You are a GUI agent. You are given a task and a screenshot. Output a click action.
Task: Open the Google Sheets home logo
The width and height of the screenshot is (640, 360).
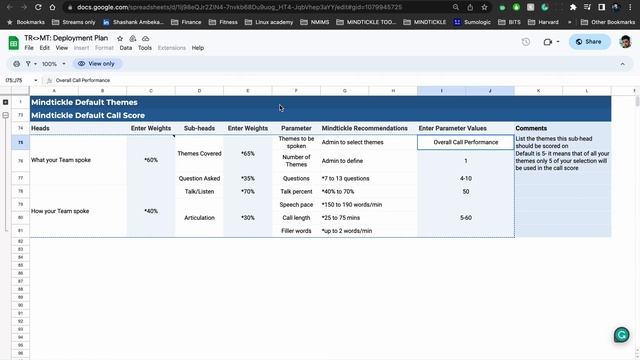pos(13,42)
